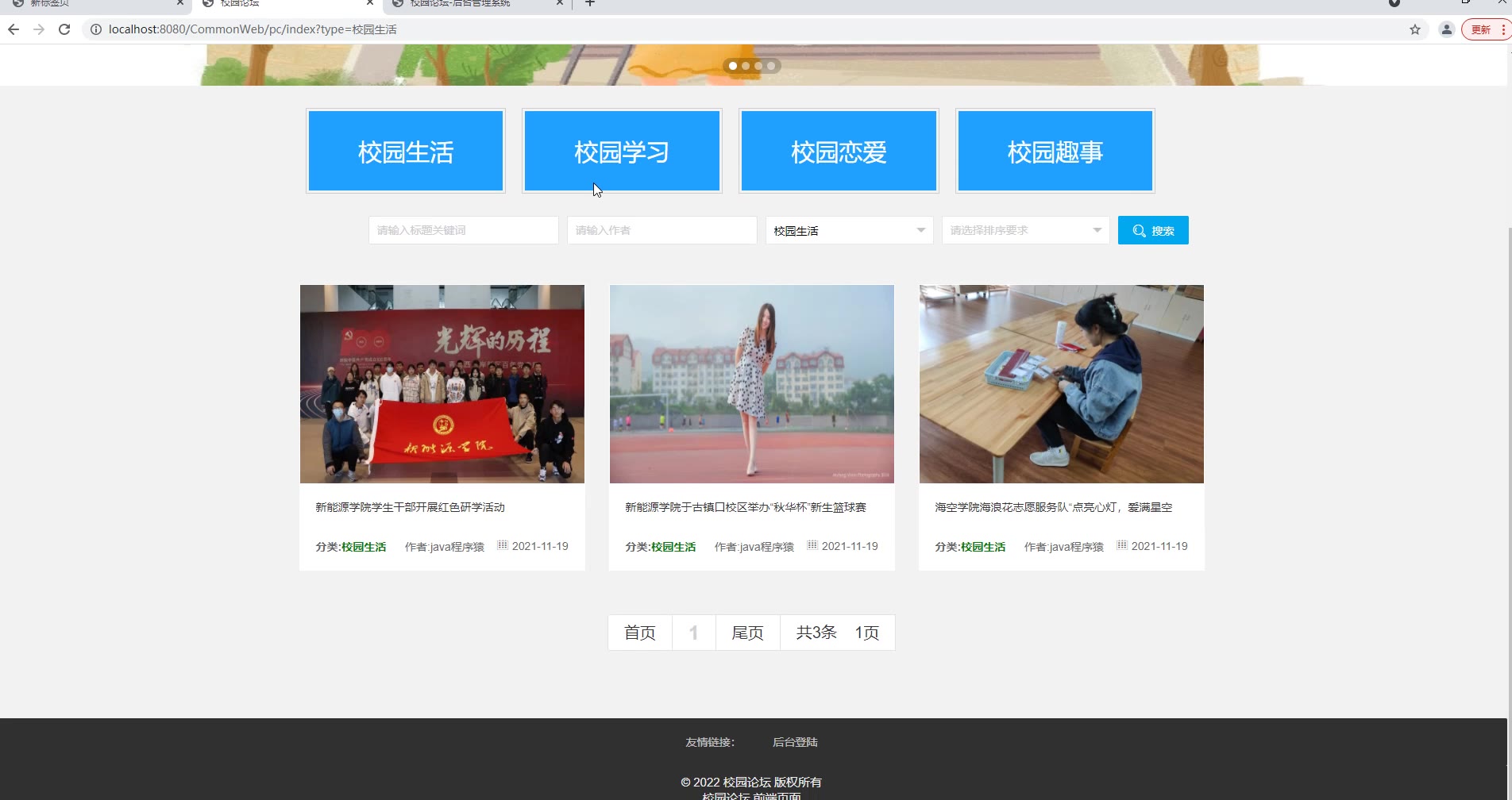This screenshot has width=1512, height=800.
Task: Click the 共3条 total count text
Action: pos(816,633)
